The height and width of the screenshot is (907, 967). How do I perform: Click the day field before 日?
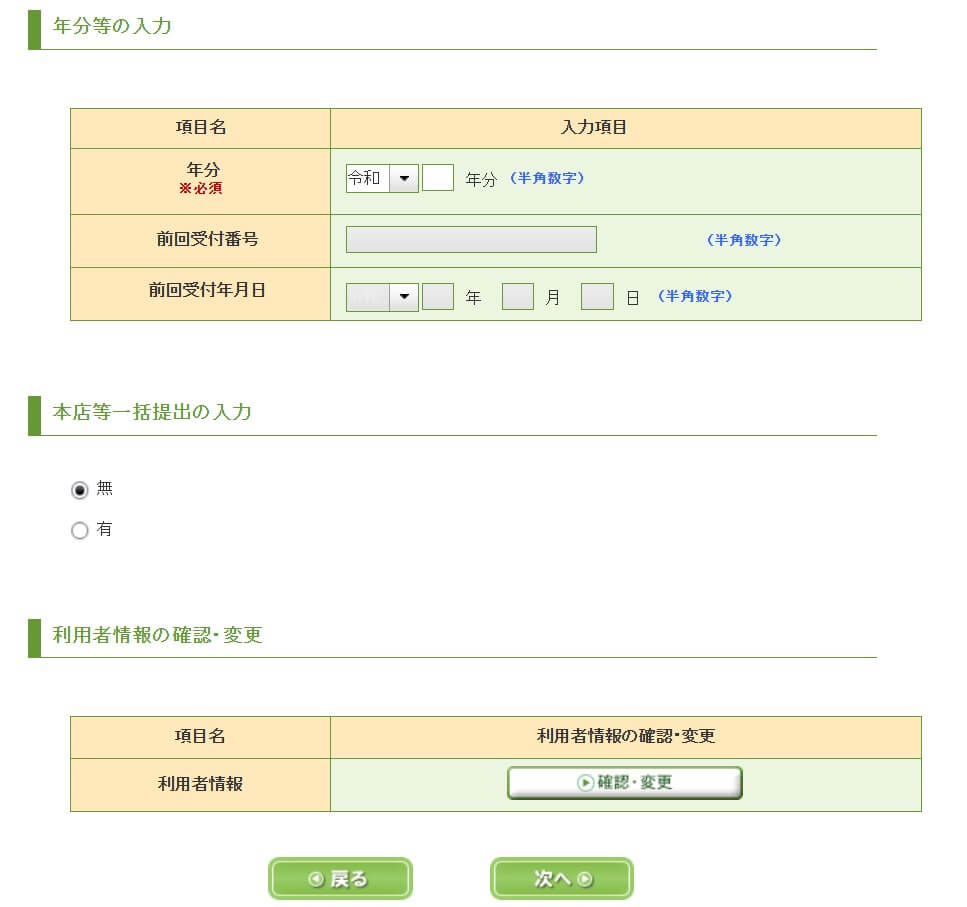[597, 297]
